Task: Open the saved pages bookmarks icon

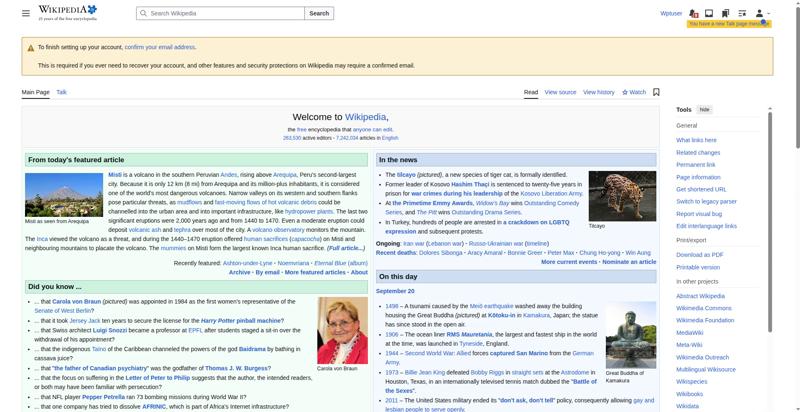Action: click(726, 13)
